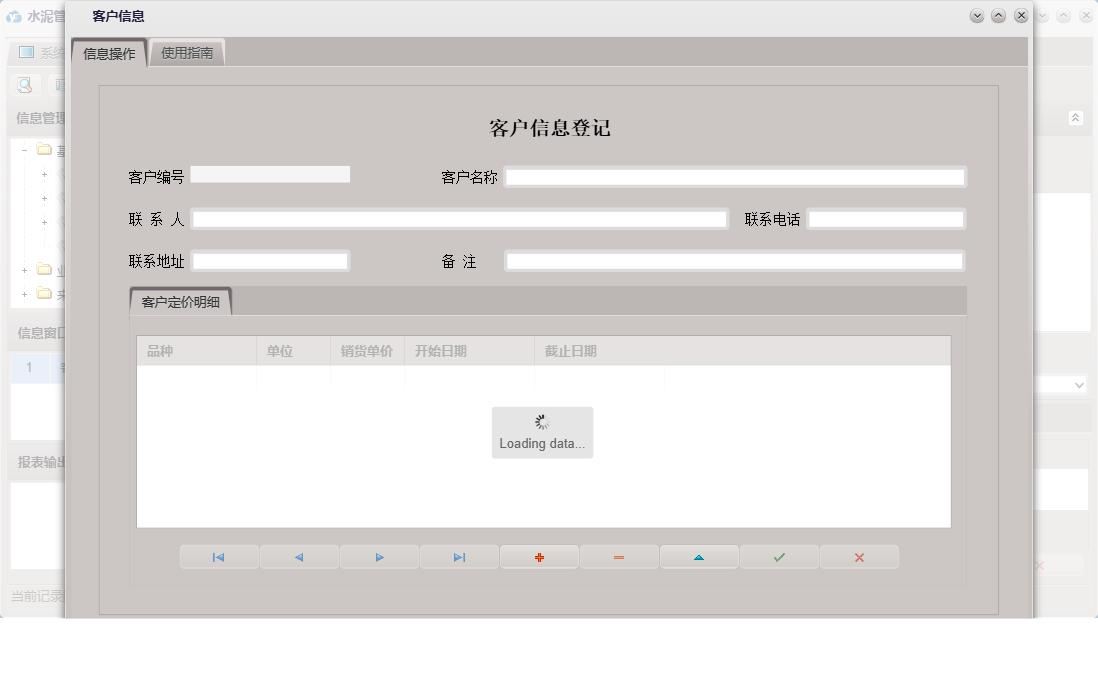Navigate to the first record icon
Screen dimensions: 1098x685
(219, 556)
